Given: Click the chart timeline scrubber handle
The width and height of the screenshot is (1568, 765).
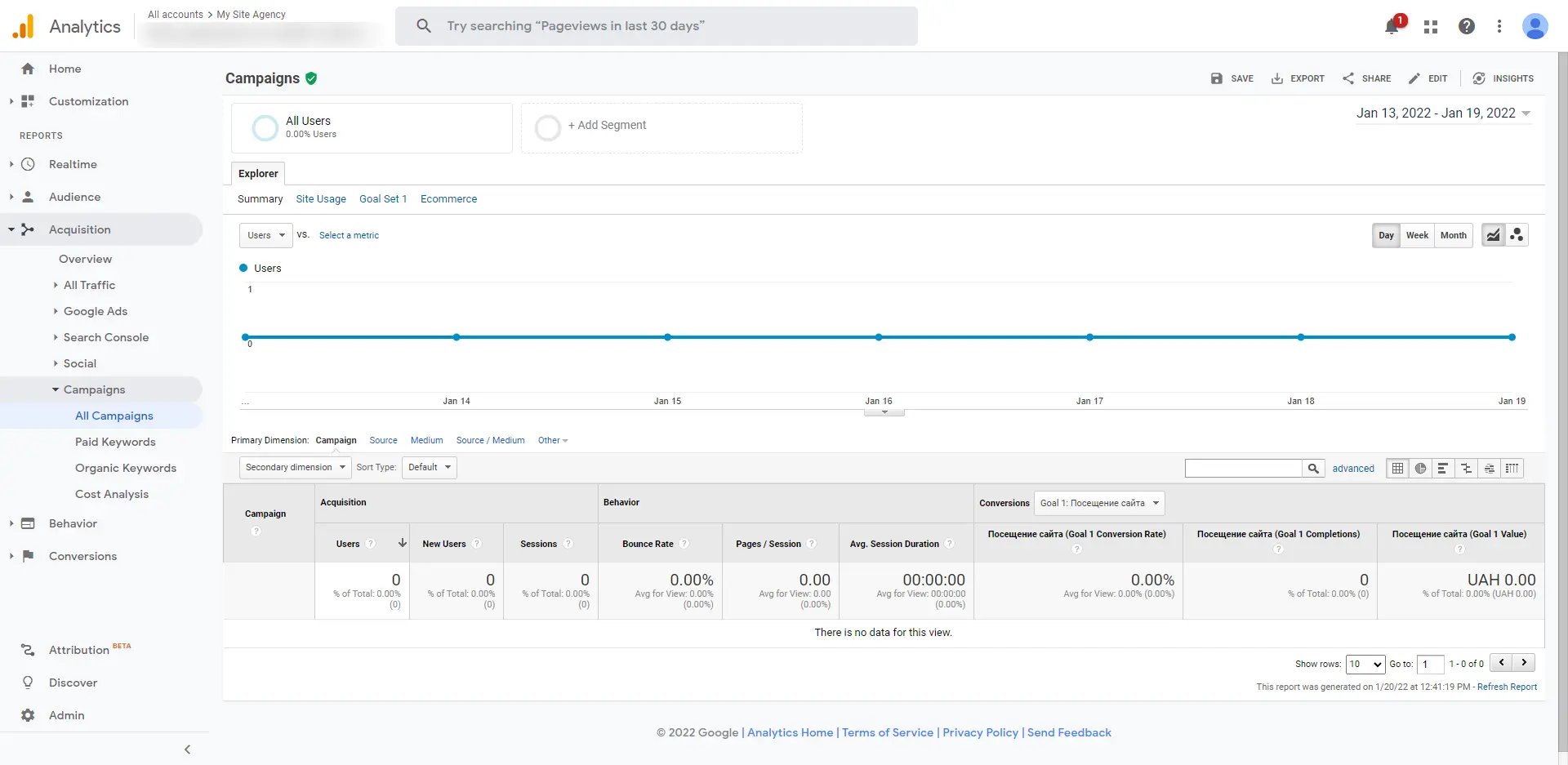Looking at the screenshot, I should click(884, 412).
